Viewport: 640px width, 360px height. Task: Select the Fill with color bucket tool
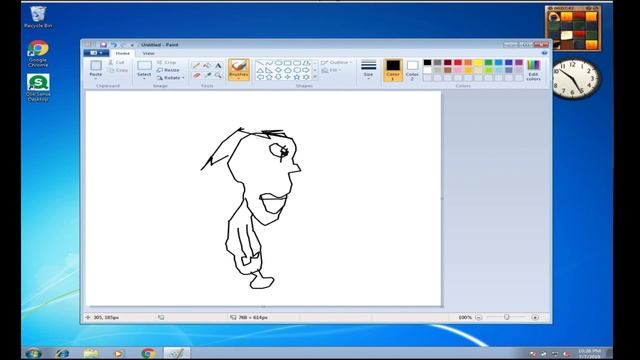coord(207,66)
